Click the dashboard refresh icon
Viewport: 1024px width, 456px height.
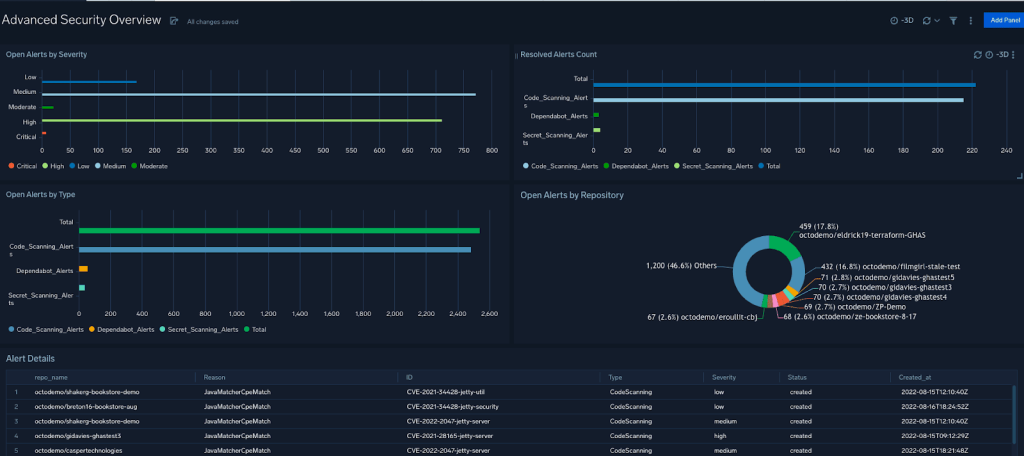[926, 21]
